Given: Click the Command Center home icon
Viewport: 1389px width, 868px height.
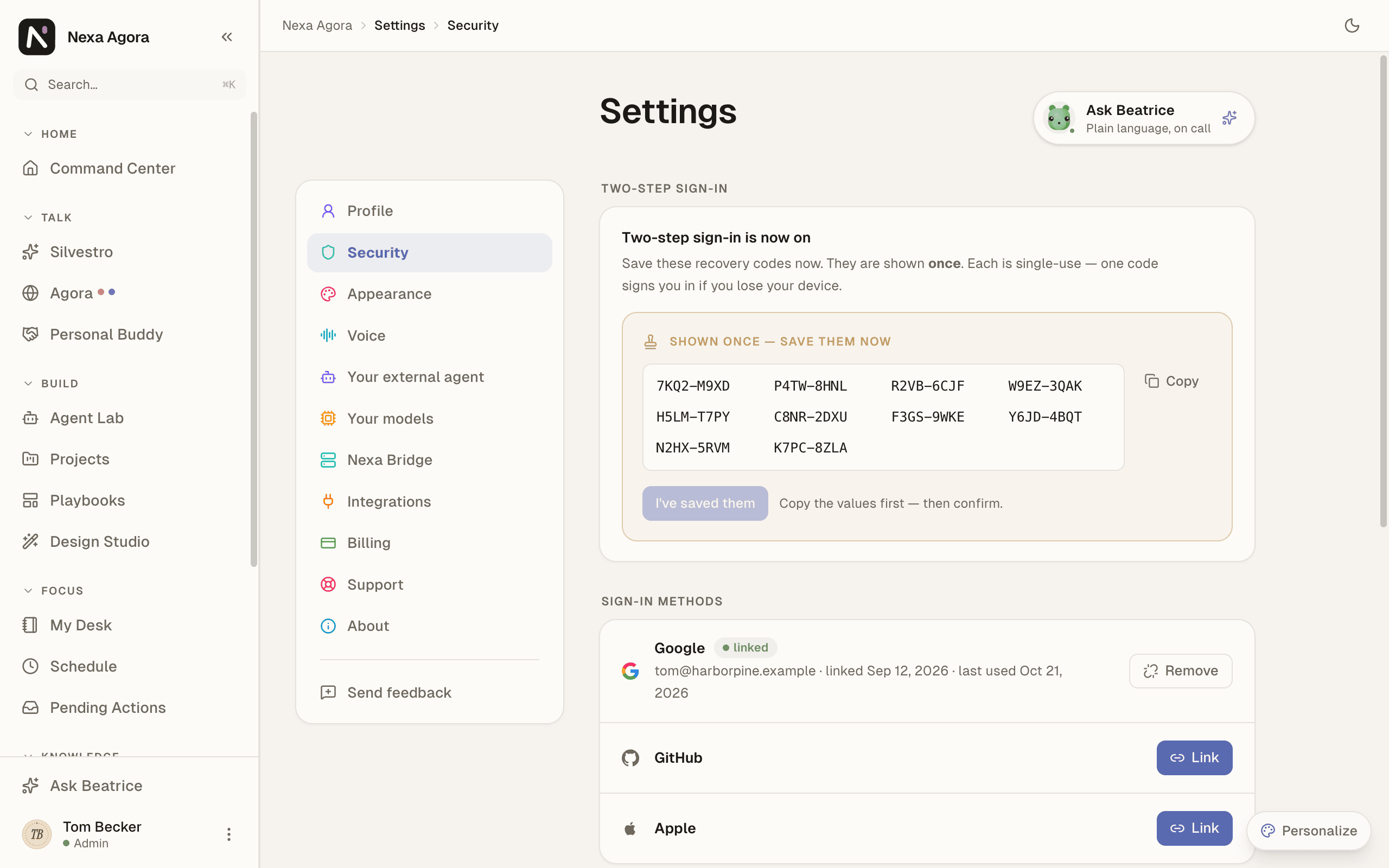Looking at the screenshot, I should 30,168.
